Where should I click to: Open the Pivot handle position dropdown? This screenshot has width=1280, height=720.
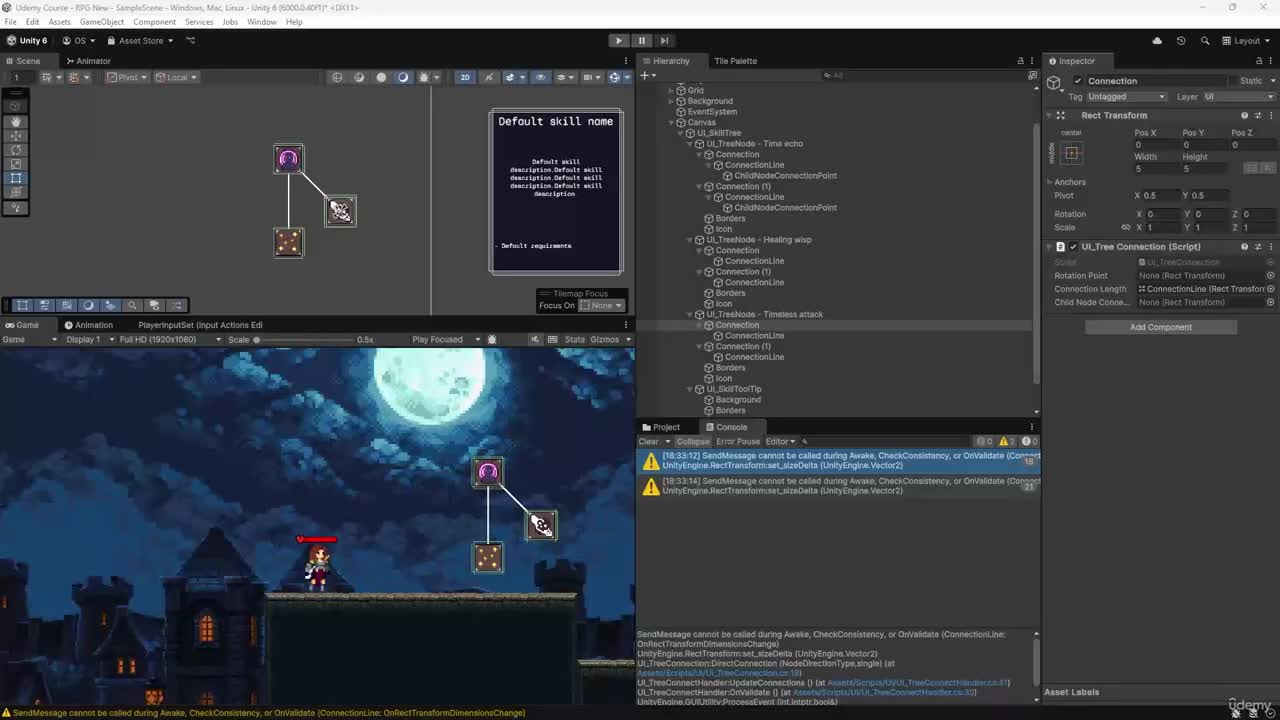[127, 77]
